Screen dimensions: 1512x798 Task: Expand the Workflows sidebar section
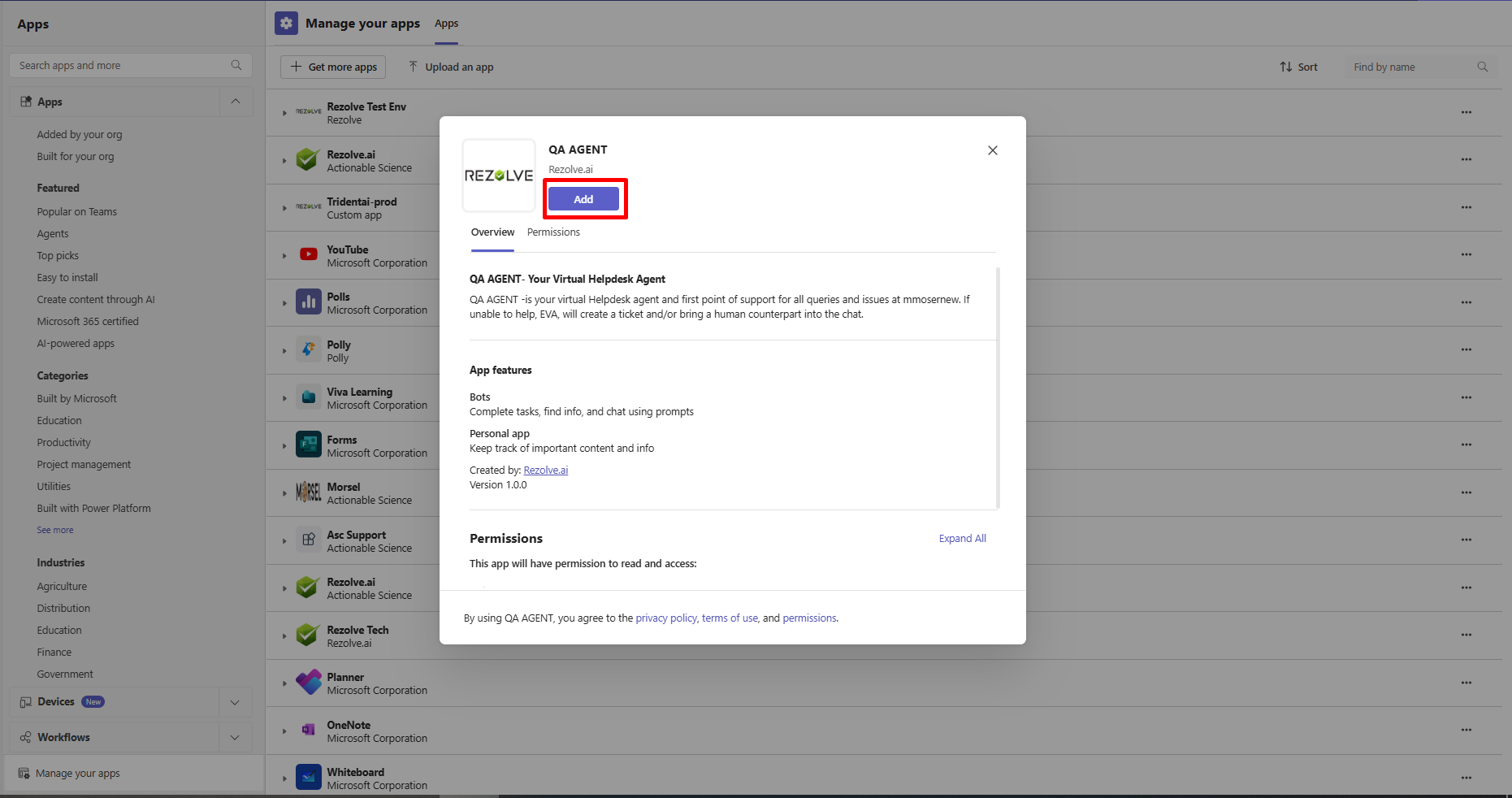(x=235, y=738)
